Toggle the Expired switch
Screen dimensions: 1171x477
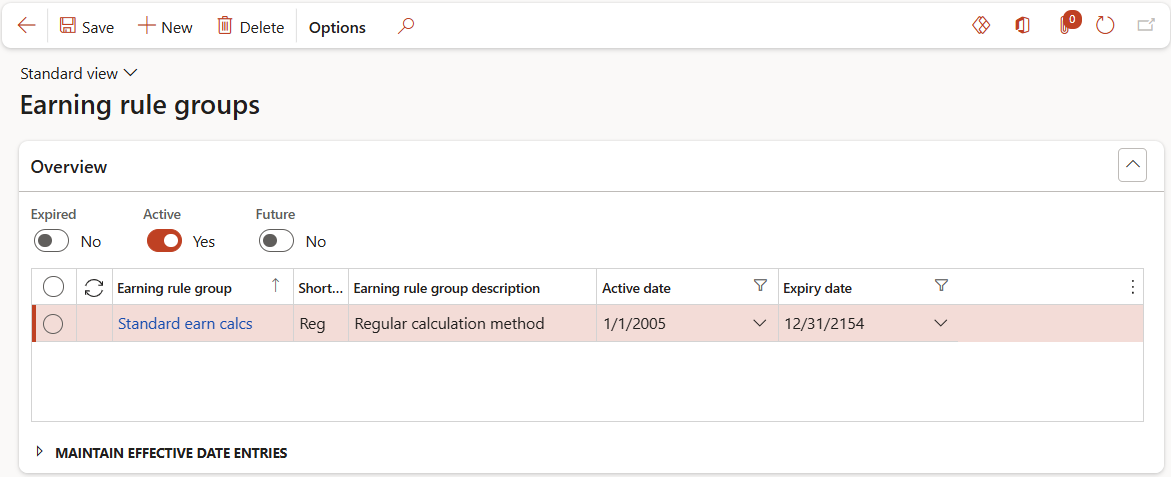click(52, 241)
